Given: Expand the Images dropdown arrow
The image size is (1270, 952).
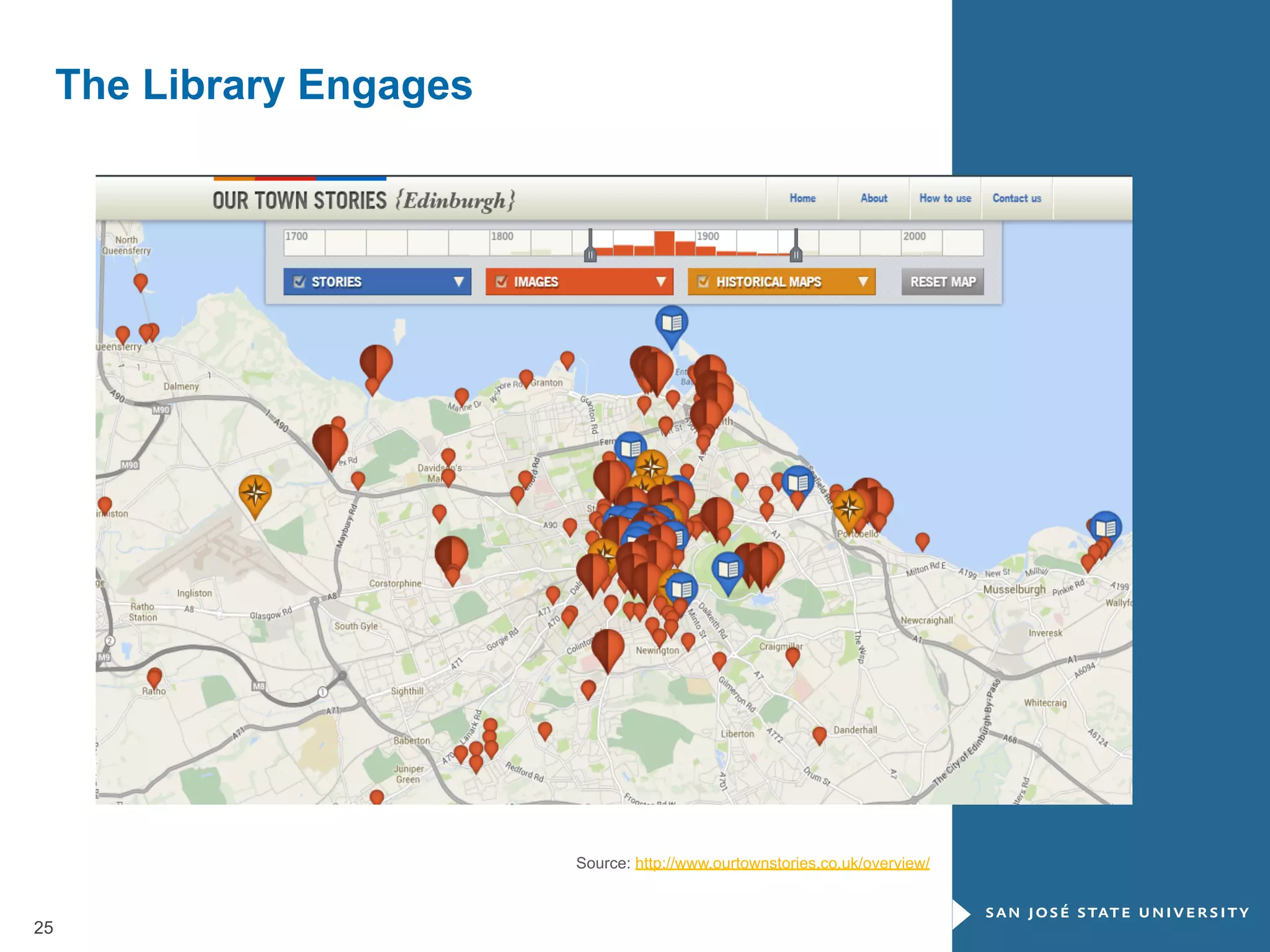Looking at the screenshot, I should (660, 282).
